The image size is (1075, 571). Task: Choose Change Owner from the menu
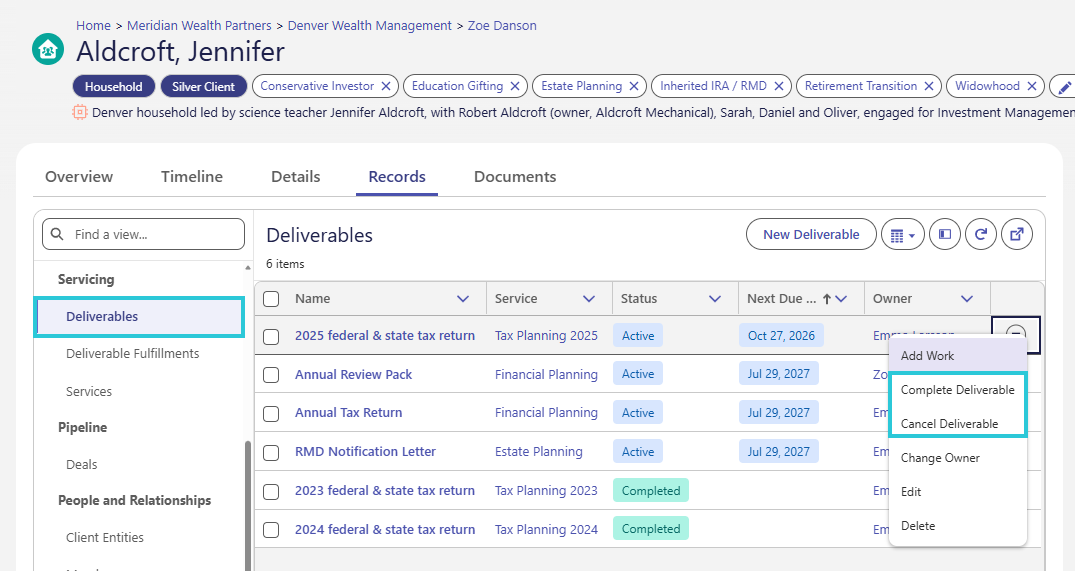click(958, 458)
